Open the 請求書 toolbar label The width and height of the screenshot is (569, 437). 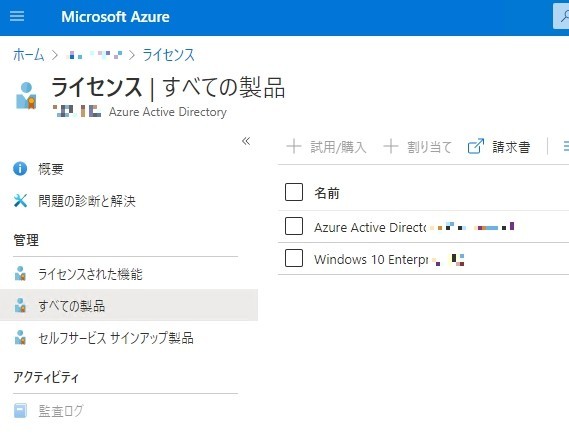pyautogui.click(x=511, y=147)
